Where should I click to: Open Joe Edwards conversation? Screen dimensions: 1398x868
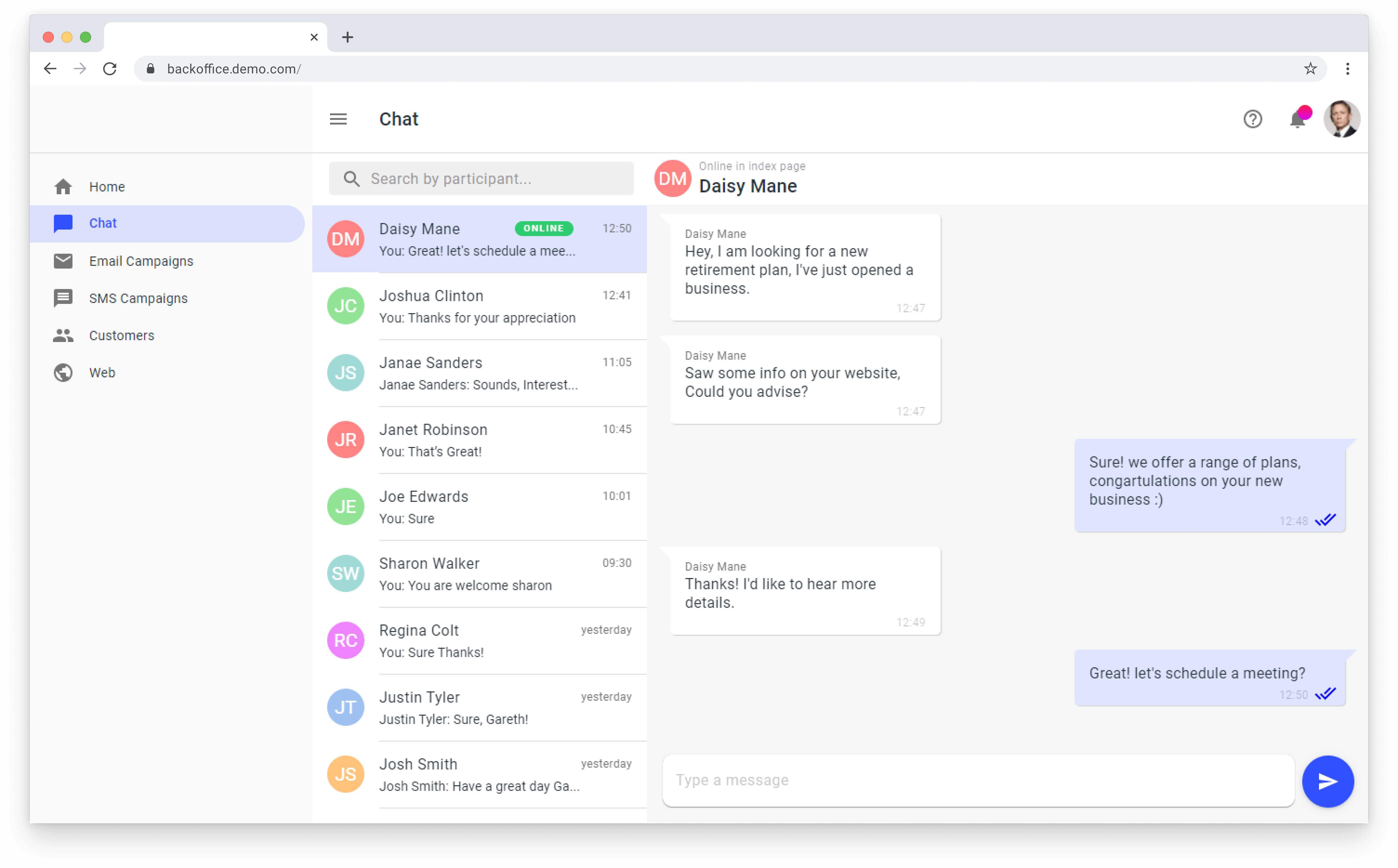click(x=479, y=507)
